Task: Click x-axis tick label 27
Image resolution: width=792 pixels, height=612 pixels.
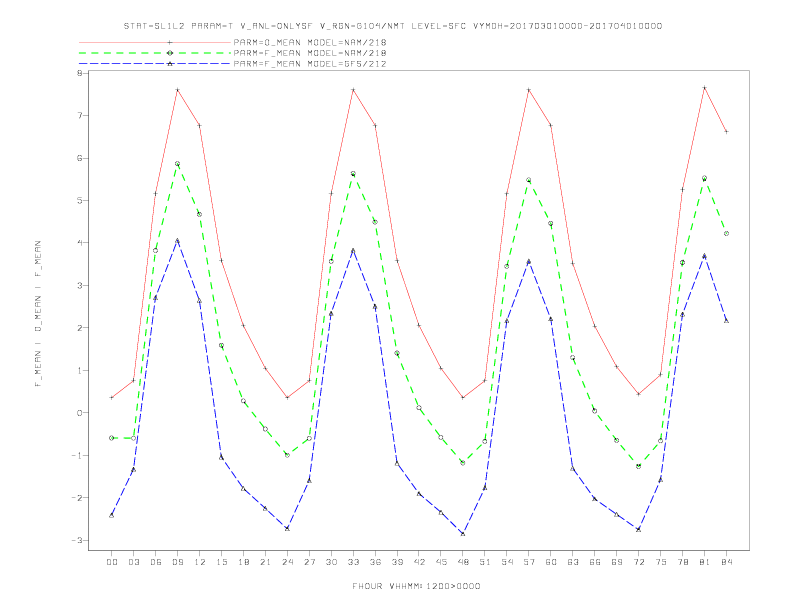Action: click(x=309, y=562)
